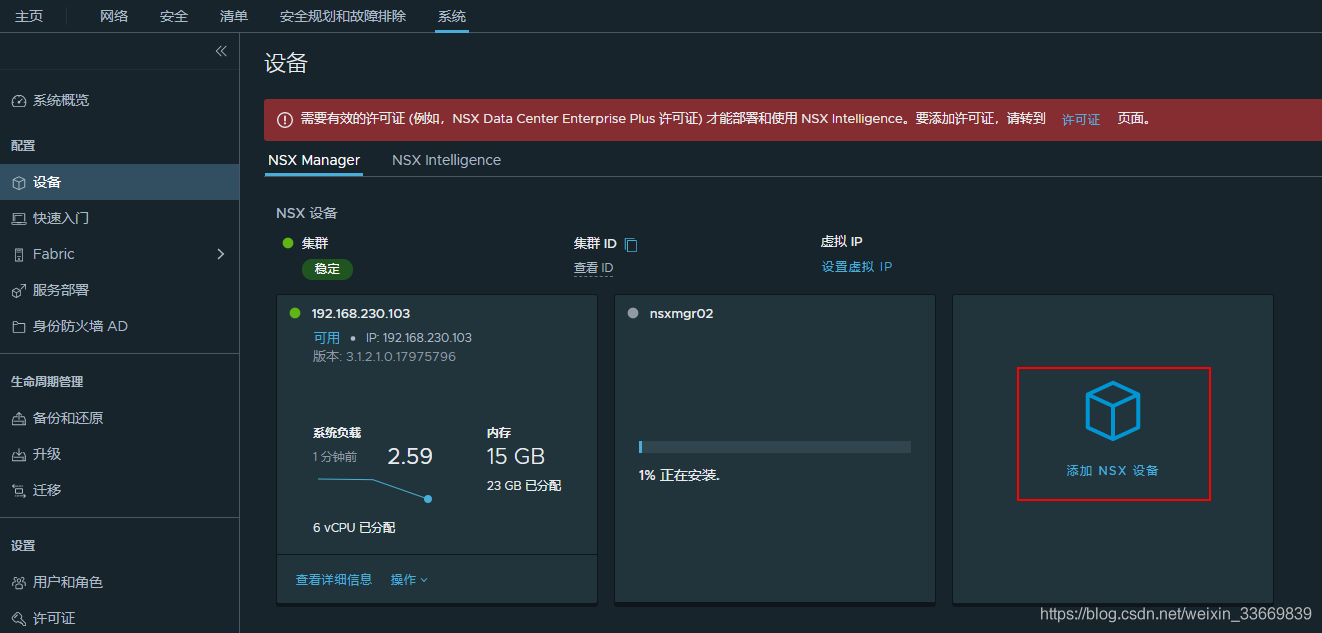Open the 安全 top menu
The image size is (1322, 633).
(x=174, y=16)
